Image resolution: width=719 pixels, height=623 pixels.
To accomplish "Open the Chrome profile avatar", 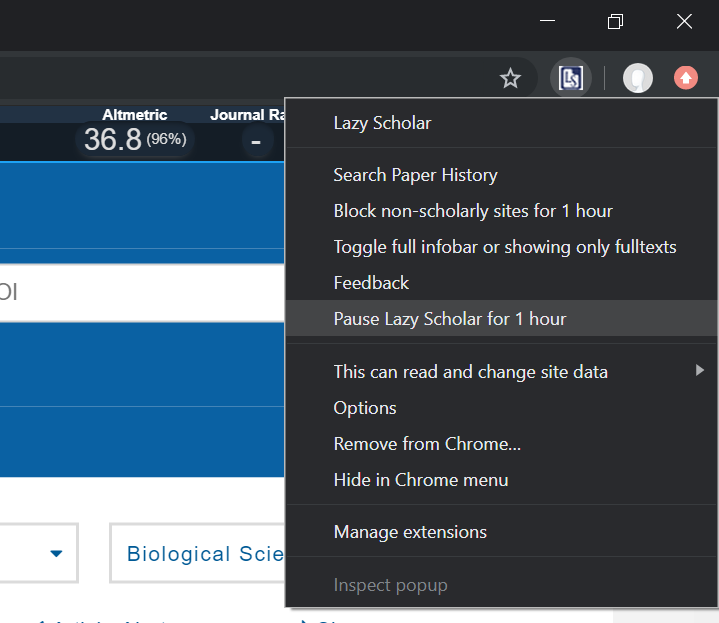I will [637, 78].
